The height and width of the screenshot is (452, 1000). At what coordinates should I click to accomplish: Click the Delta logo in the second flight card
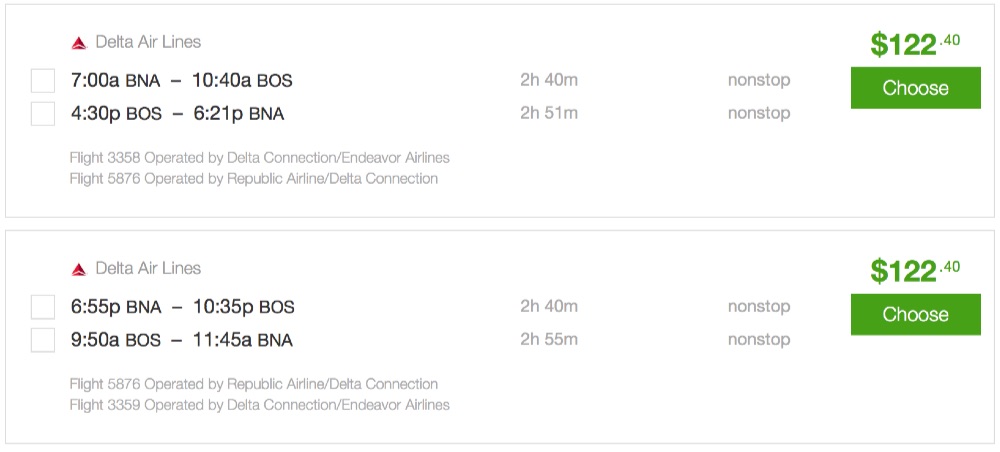click(x=79, y=269)
